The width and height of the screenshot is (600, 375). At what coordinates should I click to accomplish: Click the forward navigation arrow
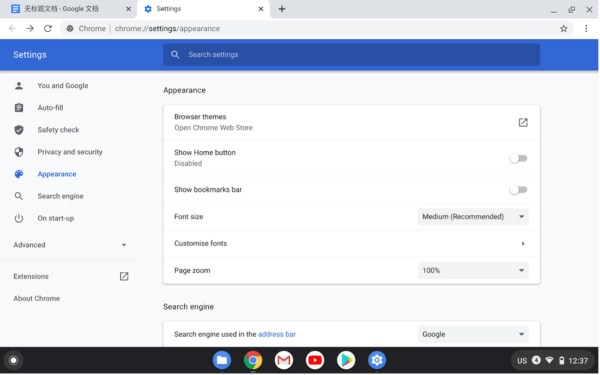coord(30,29)
